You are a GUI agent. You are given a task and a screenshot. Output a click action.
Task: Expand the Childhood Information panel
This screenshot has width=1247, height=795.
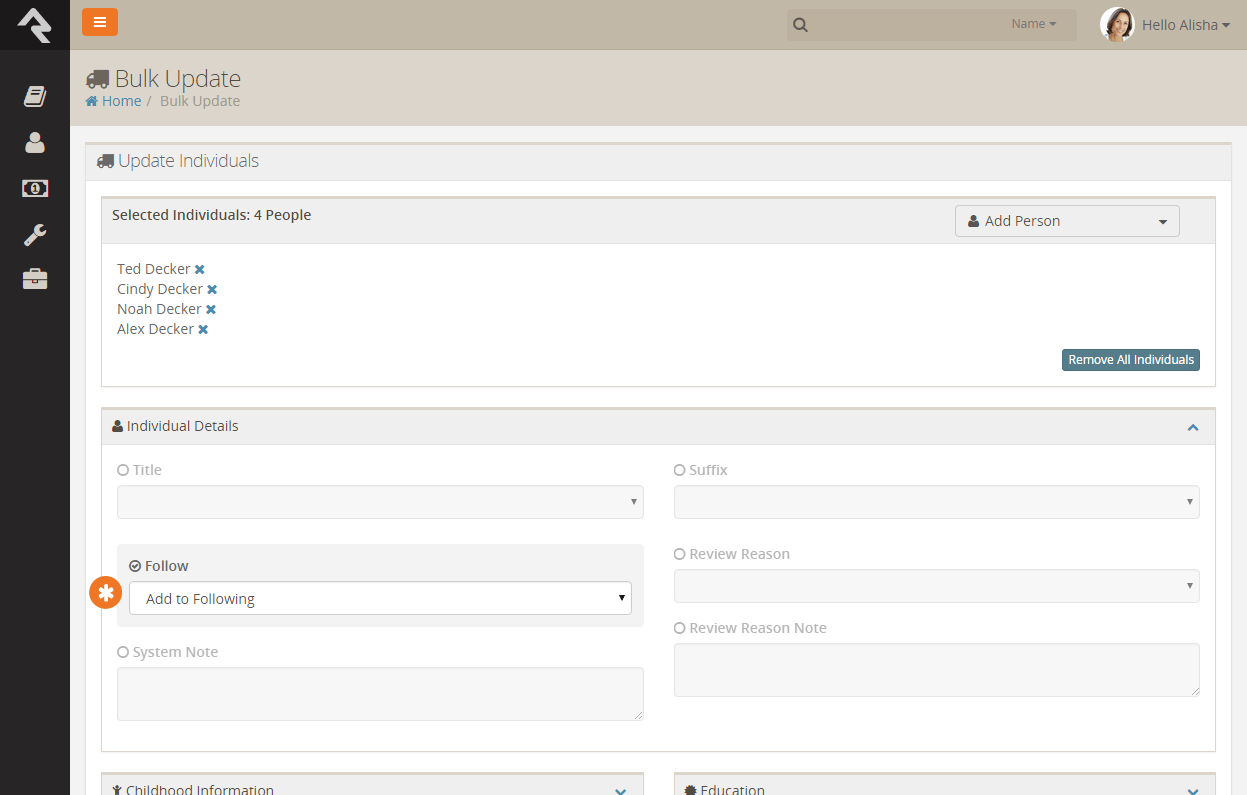620,790
